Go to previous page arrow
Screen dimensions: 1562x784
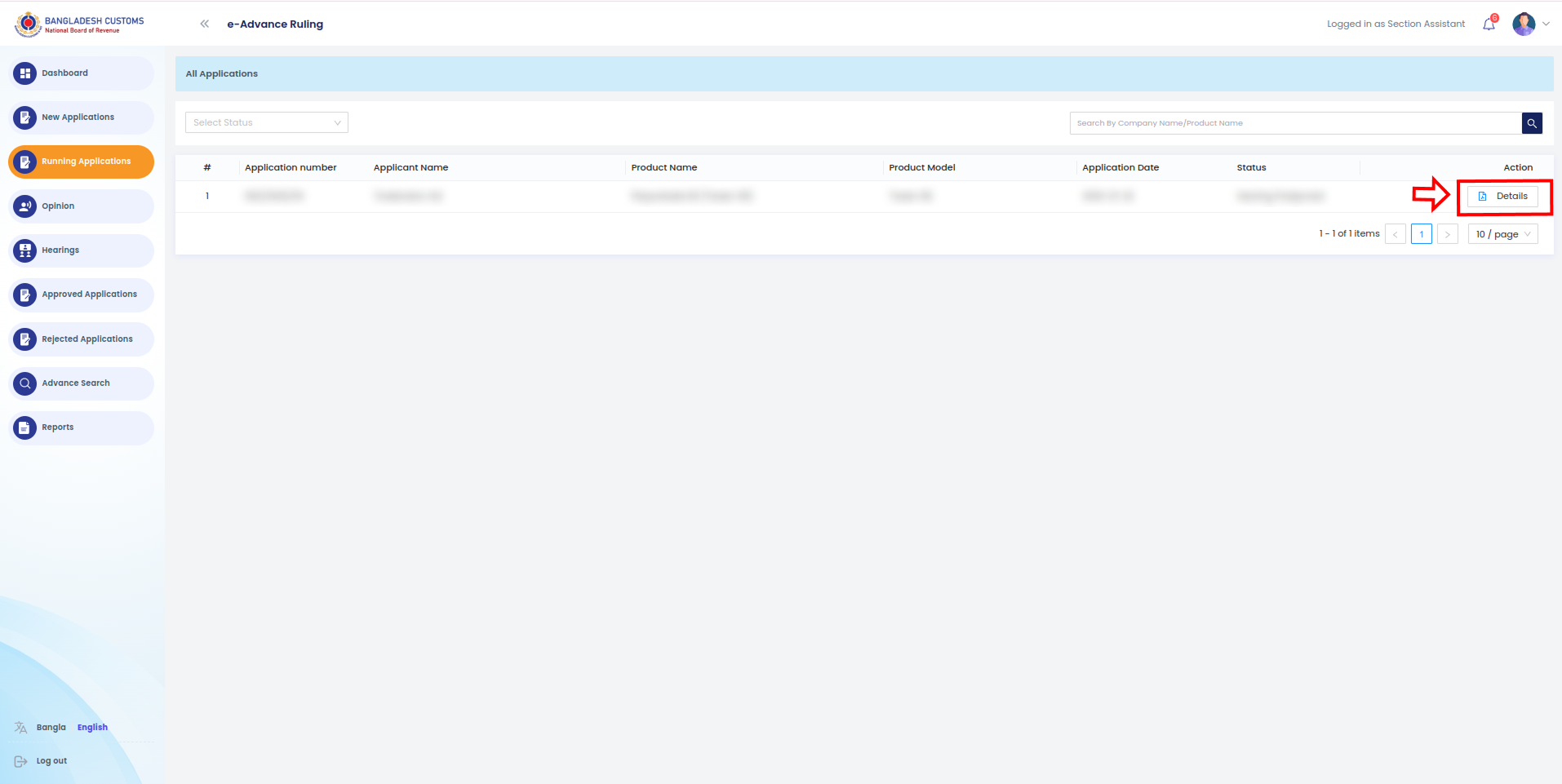(x=1396, y=234)
